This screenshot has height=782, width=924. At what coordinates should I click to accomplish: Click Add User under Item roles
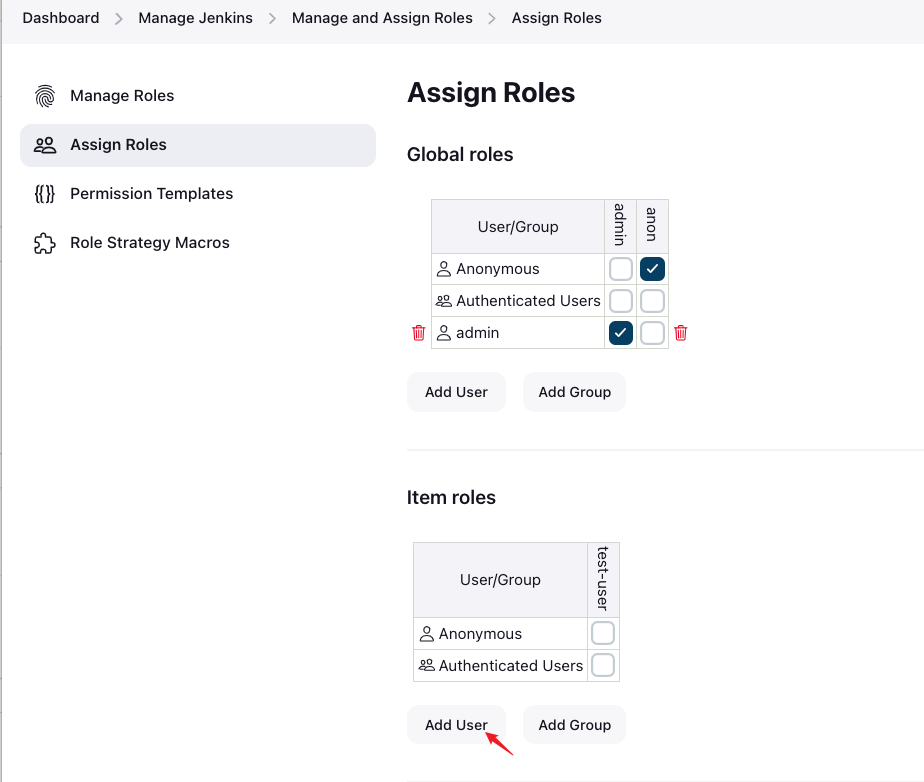(x=457, y=725)
